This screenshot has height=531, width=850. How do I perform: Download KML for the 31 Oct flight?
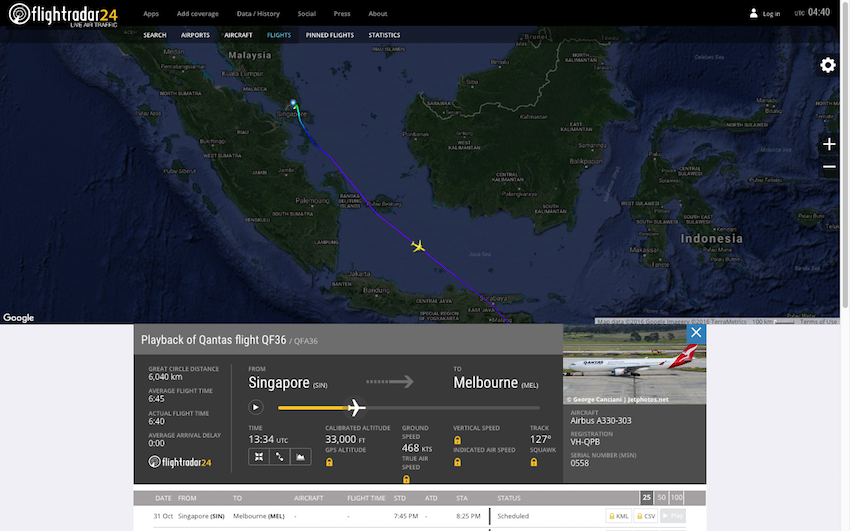(619, 516)
